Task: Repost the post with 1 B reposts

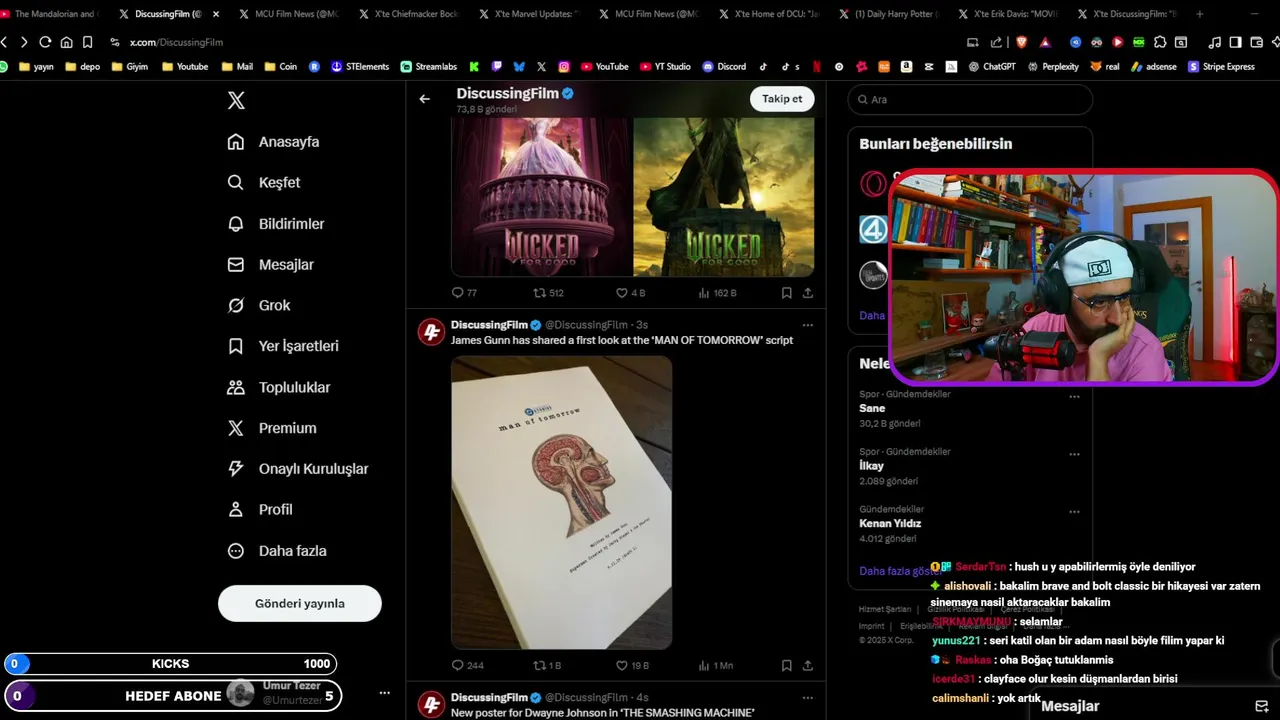Action: point(548,665)
